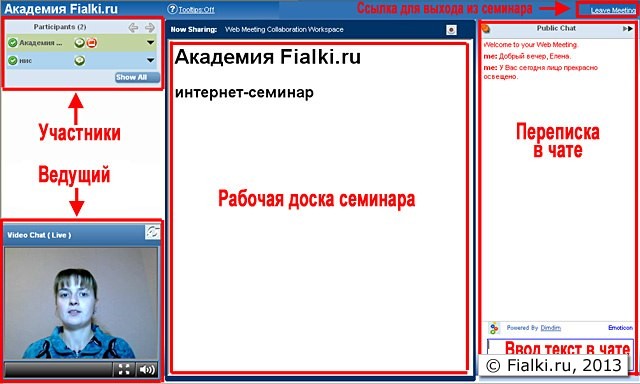Click the 'интернет-семинар' text on the whiteboard
This screenshot has width=640, height=384.
244,93
